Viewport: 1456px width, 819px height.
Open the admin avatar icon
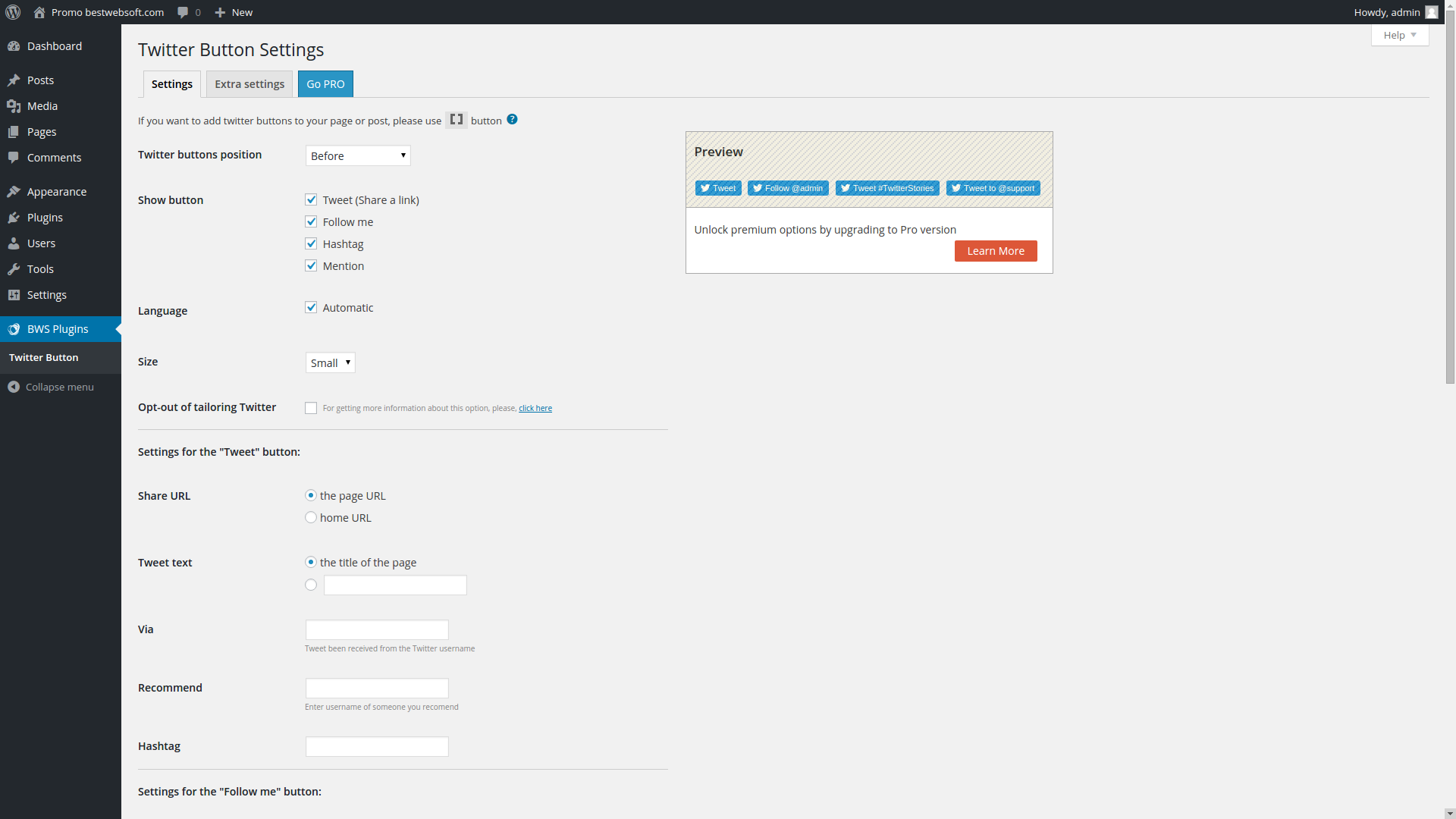click(x=1432, y=12)
